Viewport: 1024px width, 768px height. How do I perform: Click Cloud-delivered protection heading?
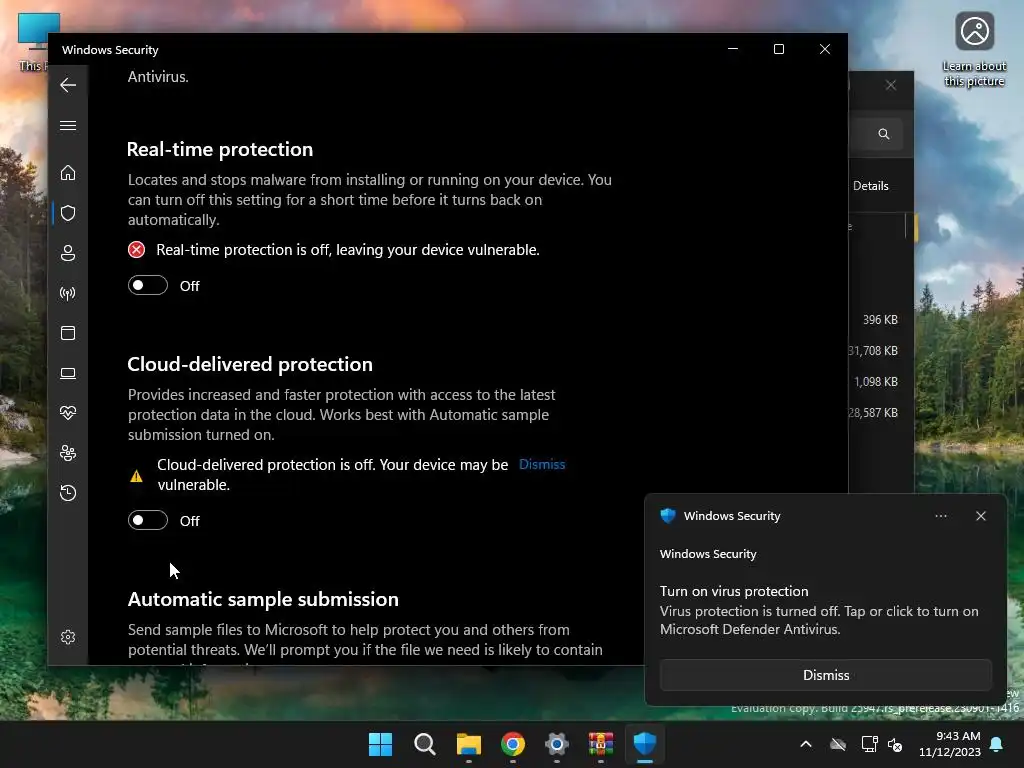(250, 364)
